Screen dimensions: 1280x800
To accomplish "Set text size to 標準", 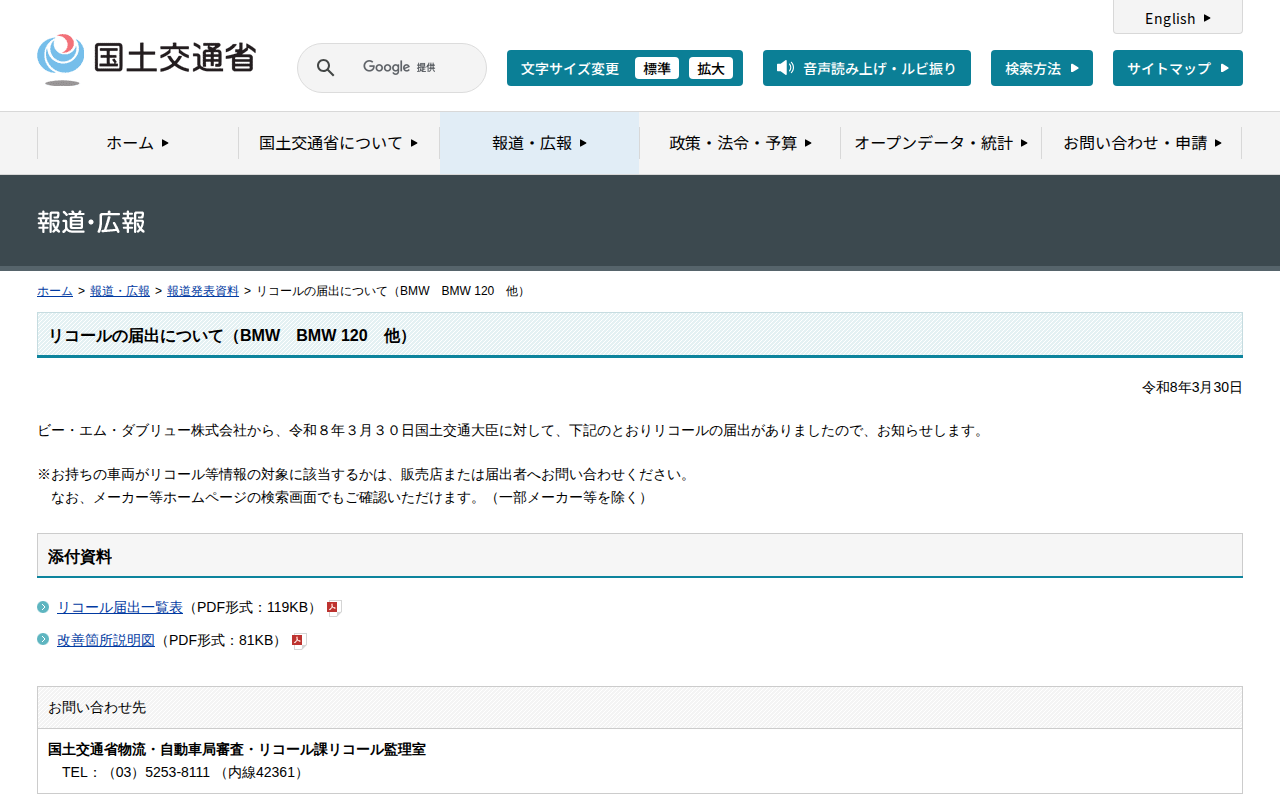I will (656, 68).
